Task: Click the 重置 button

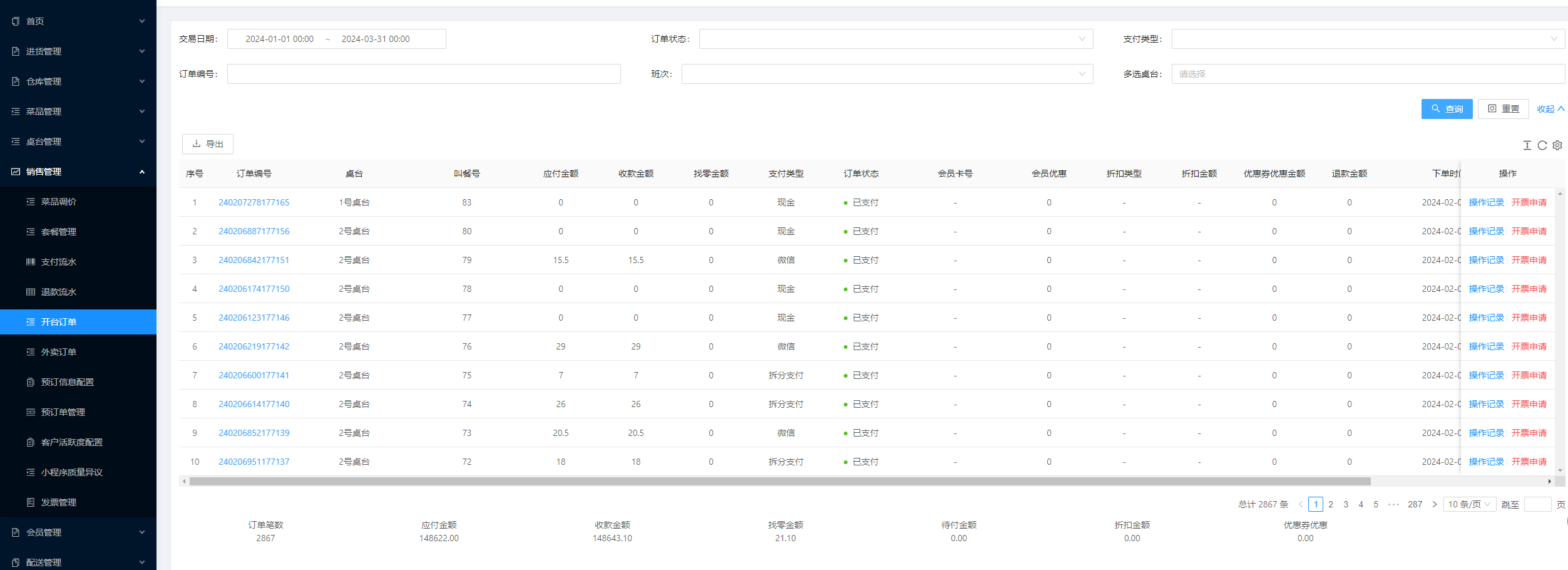Action: pos(1503,109)
